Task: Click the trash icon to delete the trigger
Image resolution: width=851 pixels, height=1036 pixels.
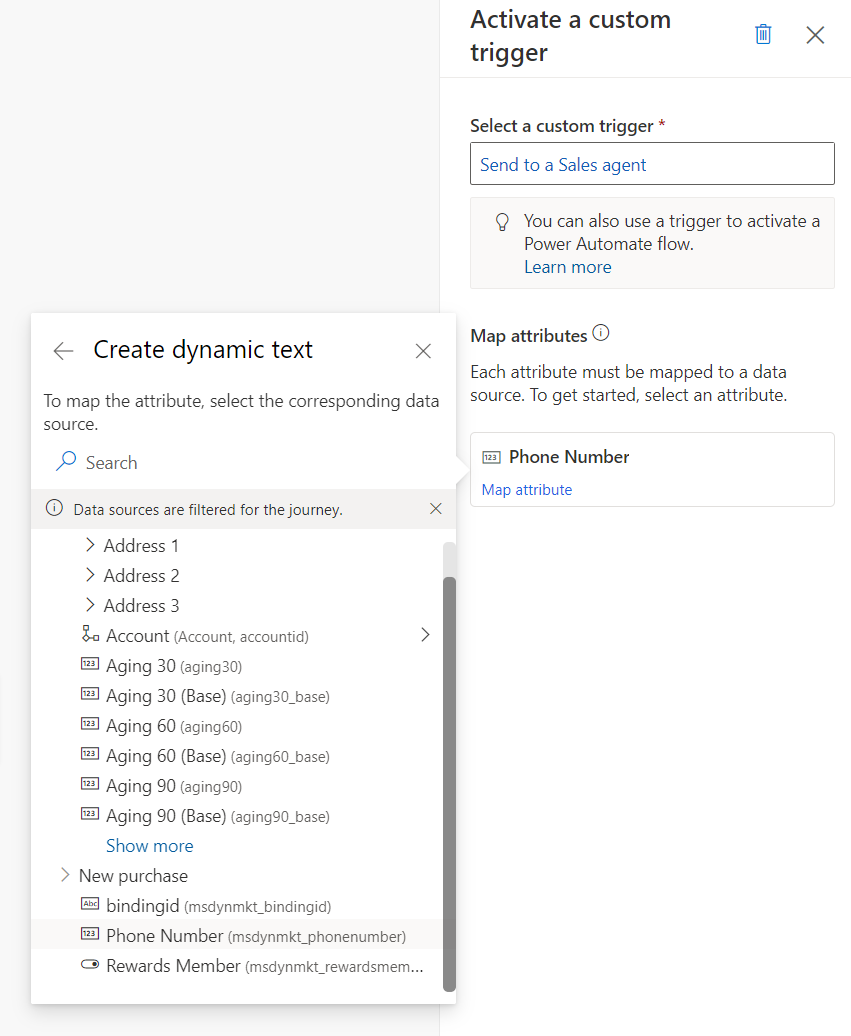Action: tap(763, 35)
